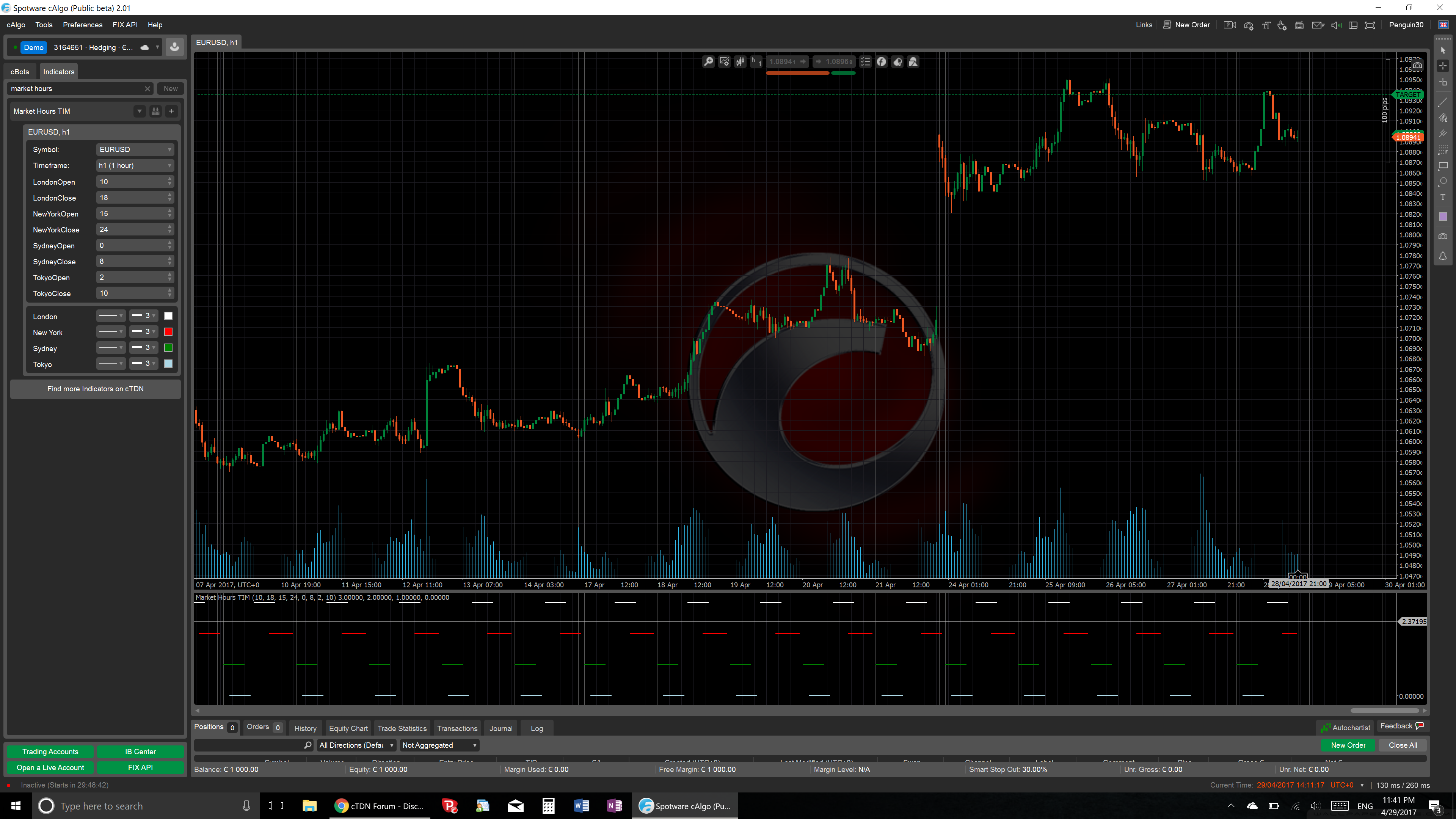Open the cAlgo menu
The image size is (1456, 819).
pos(16,25)
